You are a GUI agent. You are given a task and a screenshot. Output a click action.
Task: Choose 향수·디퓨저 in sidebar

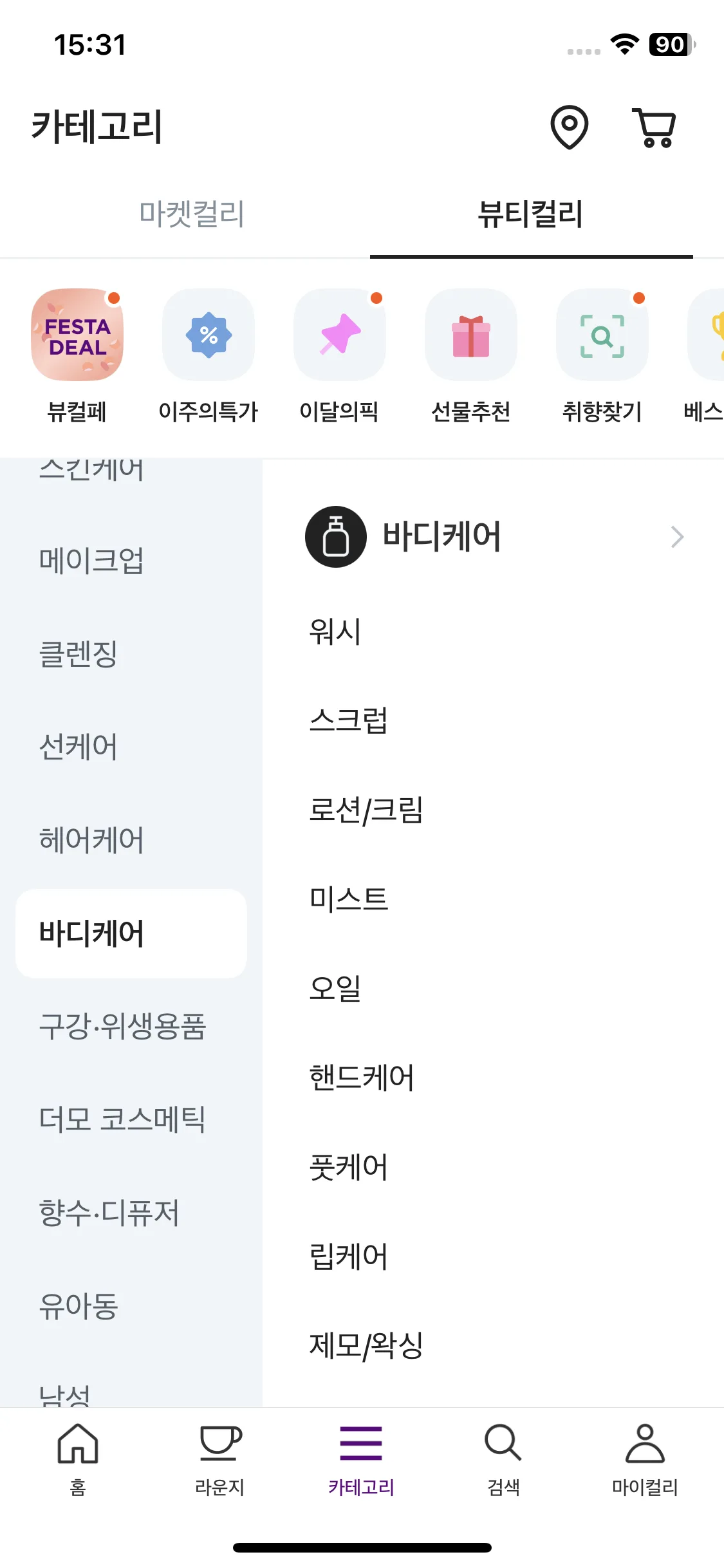coord(109,1213)
